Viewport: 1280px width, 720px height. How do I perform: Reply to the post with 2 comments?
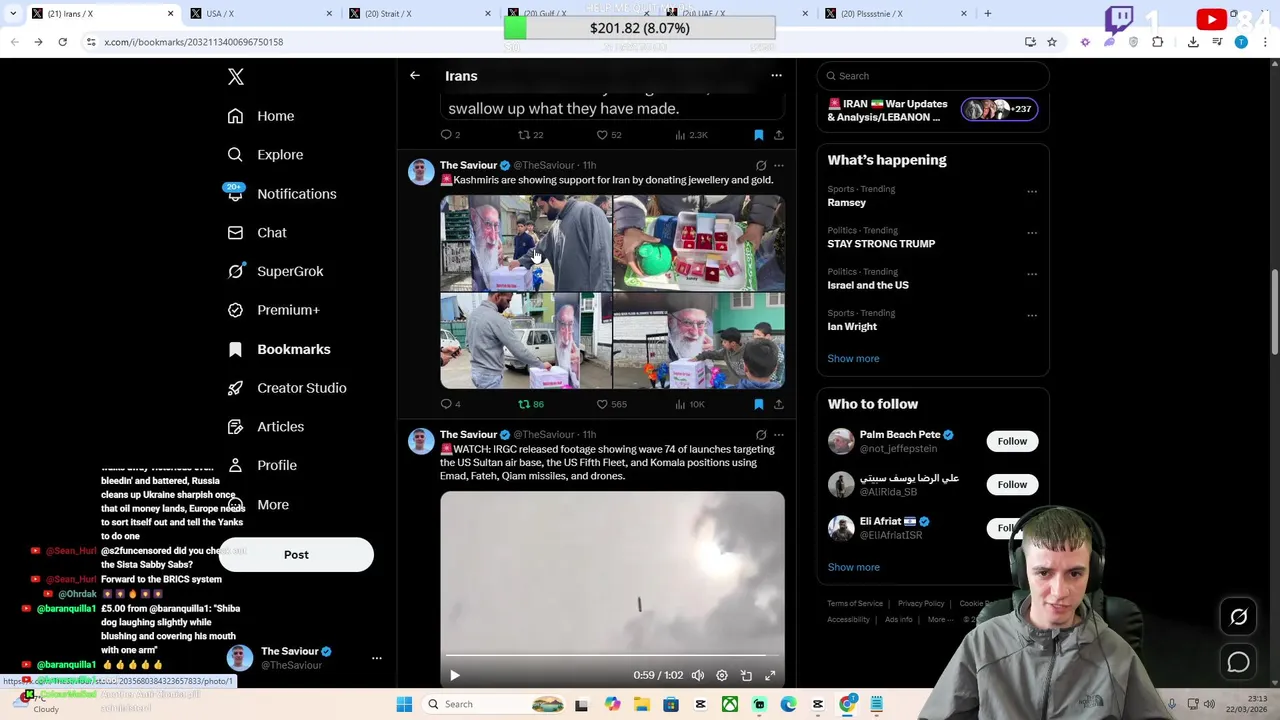click(x=450, y=135)
